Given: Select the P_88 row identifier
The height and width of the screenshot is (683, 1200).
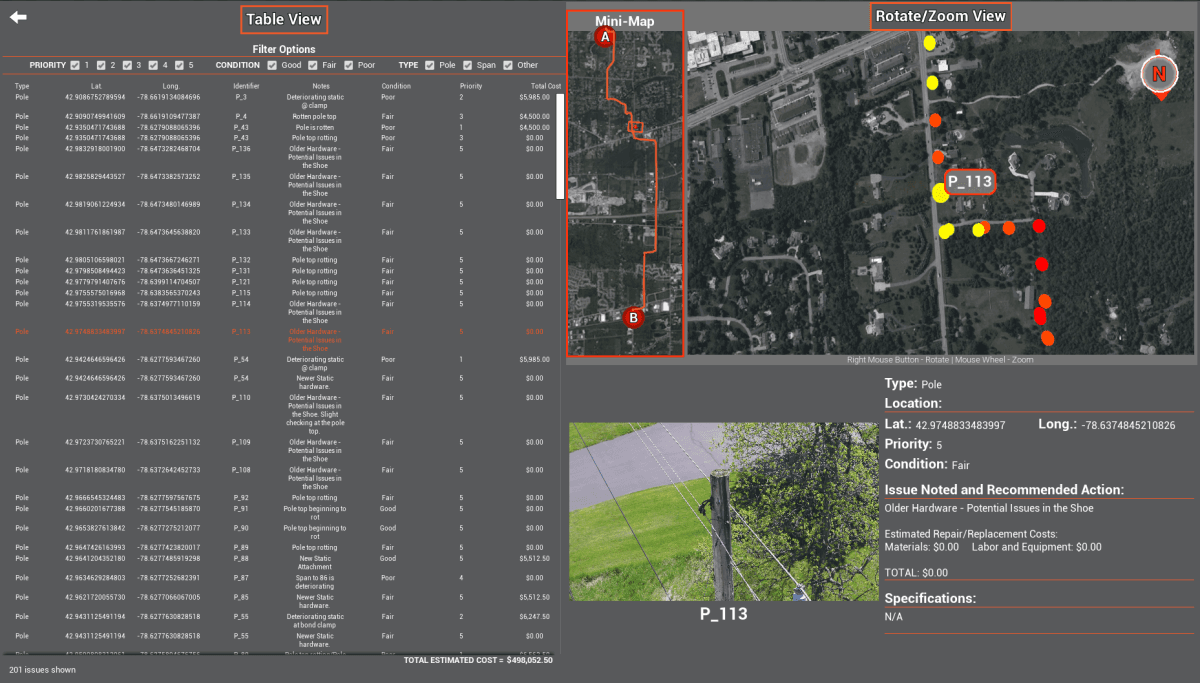Looking at the screenshot, I should pos(241,559).
